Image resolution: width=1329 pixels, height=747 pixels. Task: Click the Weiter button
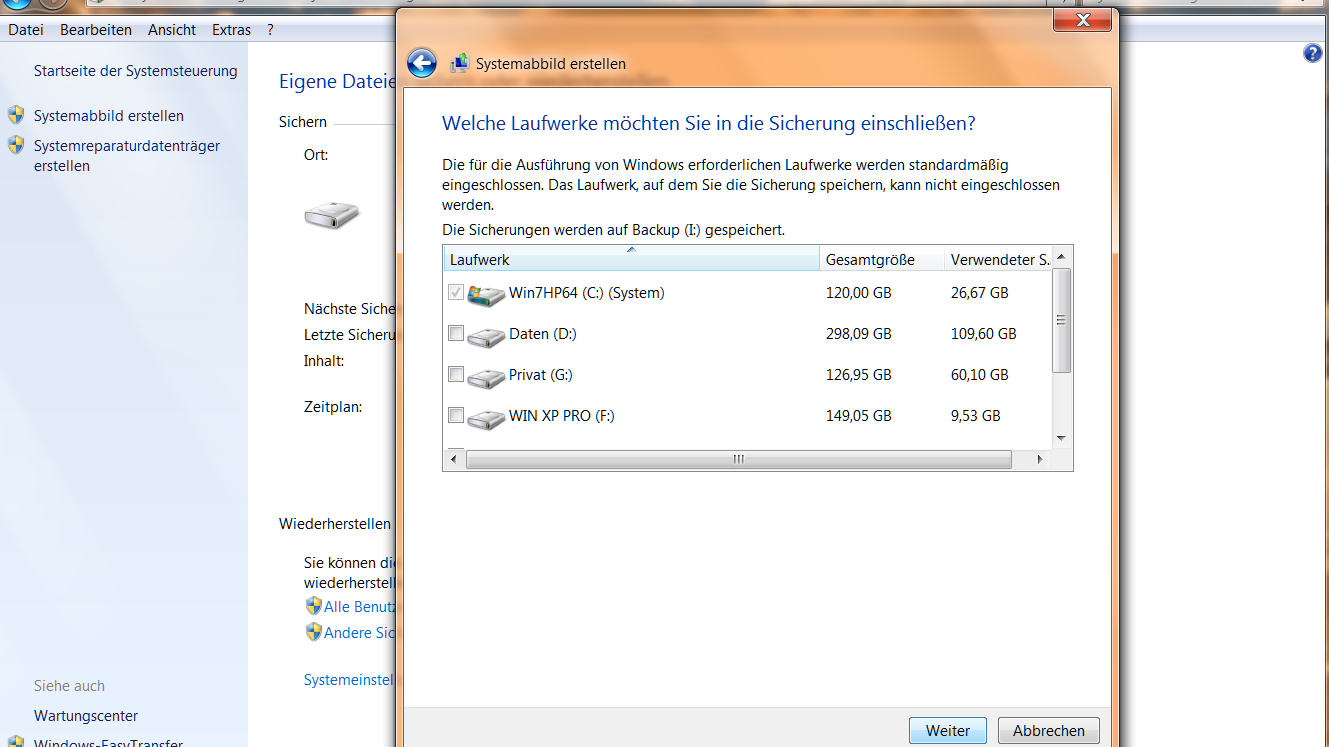[x=948, y=731]
